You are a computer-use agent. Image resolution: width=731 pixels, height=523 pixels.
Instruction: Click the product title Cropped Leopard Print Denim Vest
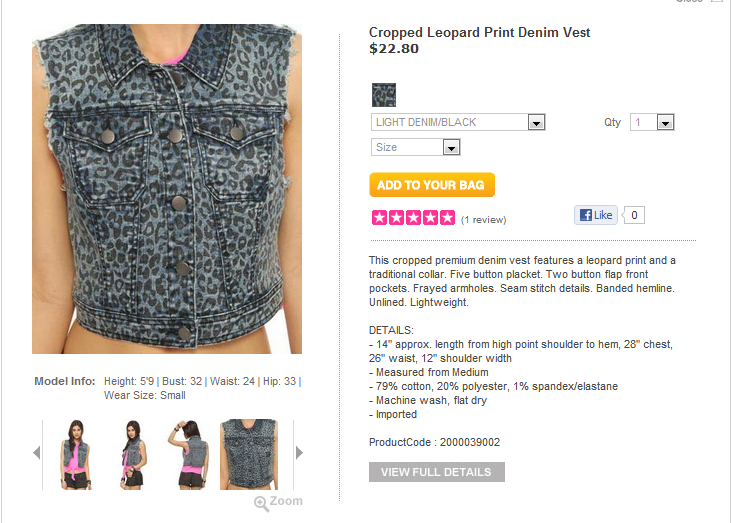[479, 32]
